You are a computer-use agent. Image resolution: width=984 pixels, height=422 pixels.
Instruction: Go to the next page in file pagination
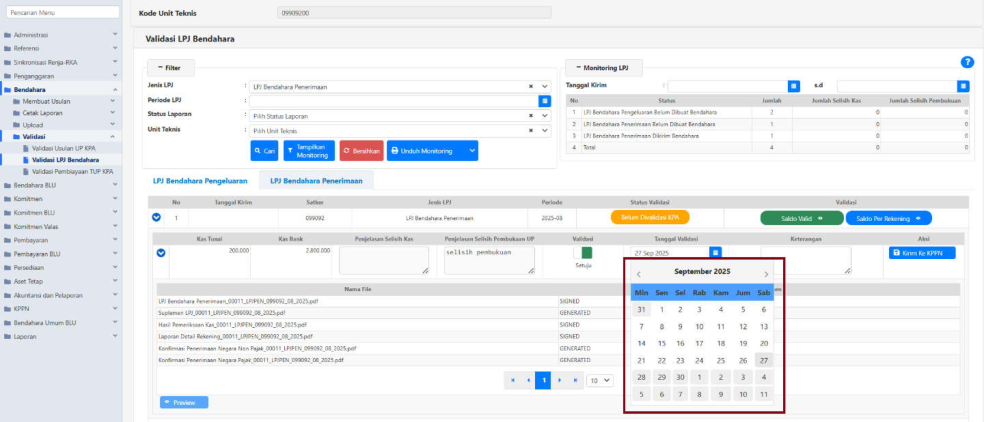(559, 381)
